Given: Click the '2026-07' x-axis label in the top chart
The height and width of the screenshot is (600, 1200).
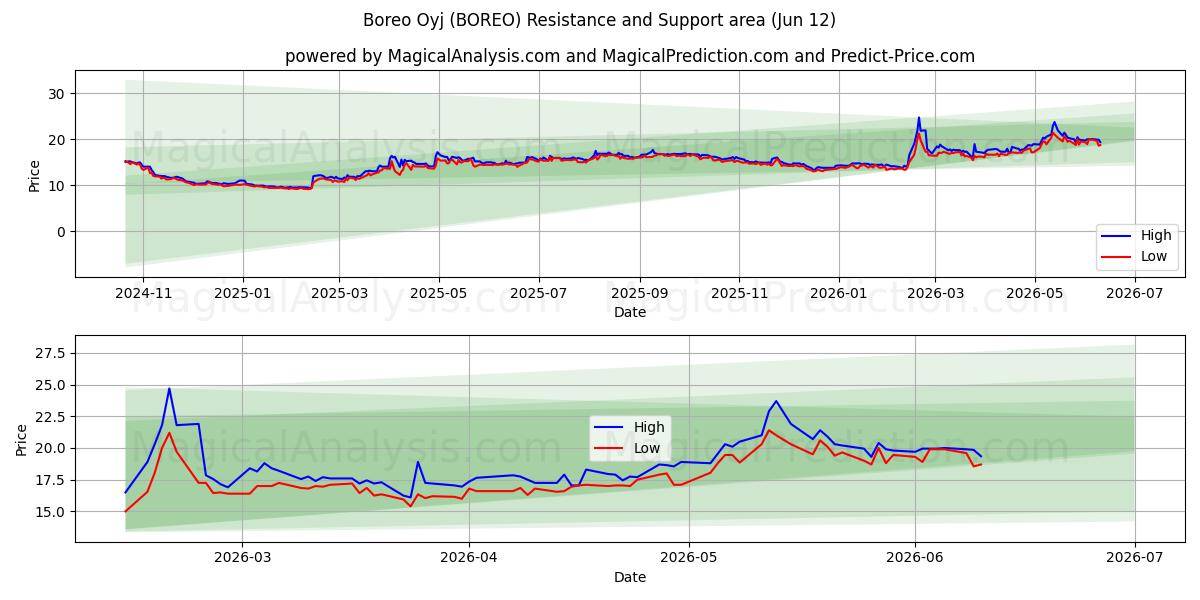Looking at the screenshot, I should 1135,293.
